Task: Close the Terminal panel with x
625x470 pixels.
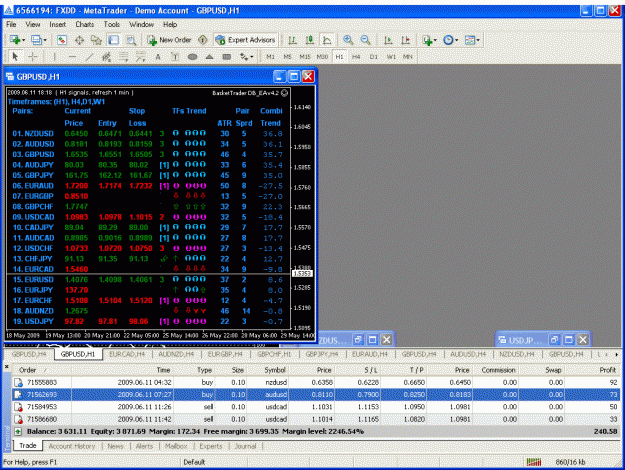Action: [6, 366]
